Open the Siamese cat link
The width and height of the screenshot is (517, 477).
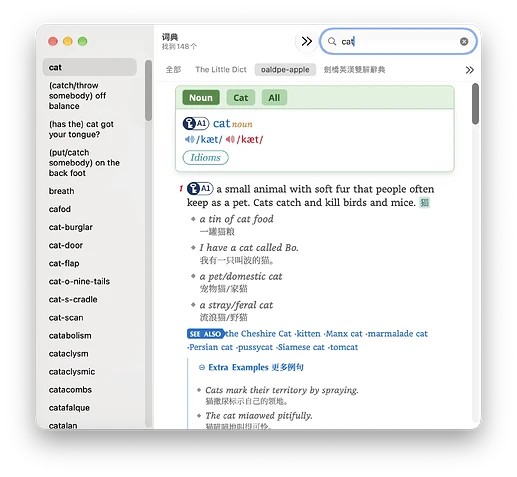(301, 347)
